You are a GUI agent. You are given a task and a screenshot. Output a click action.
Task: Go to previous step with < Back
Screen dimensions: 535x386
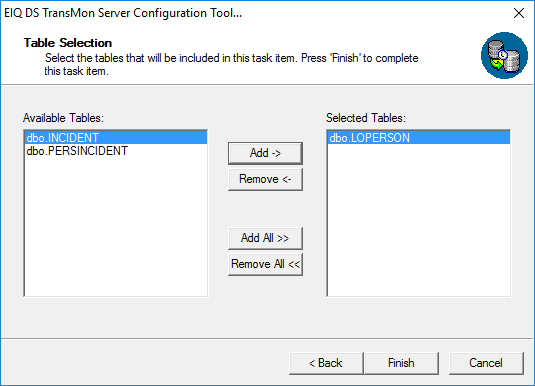click(x=326, y=363)
